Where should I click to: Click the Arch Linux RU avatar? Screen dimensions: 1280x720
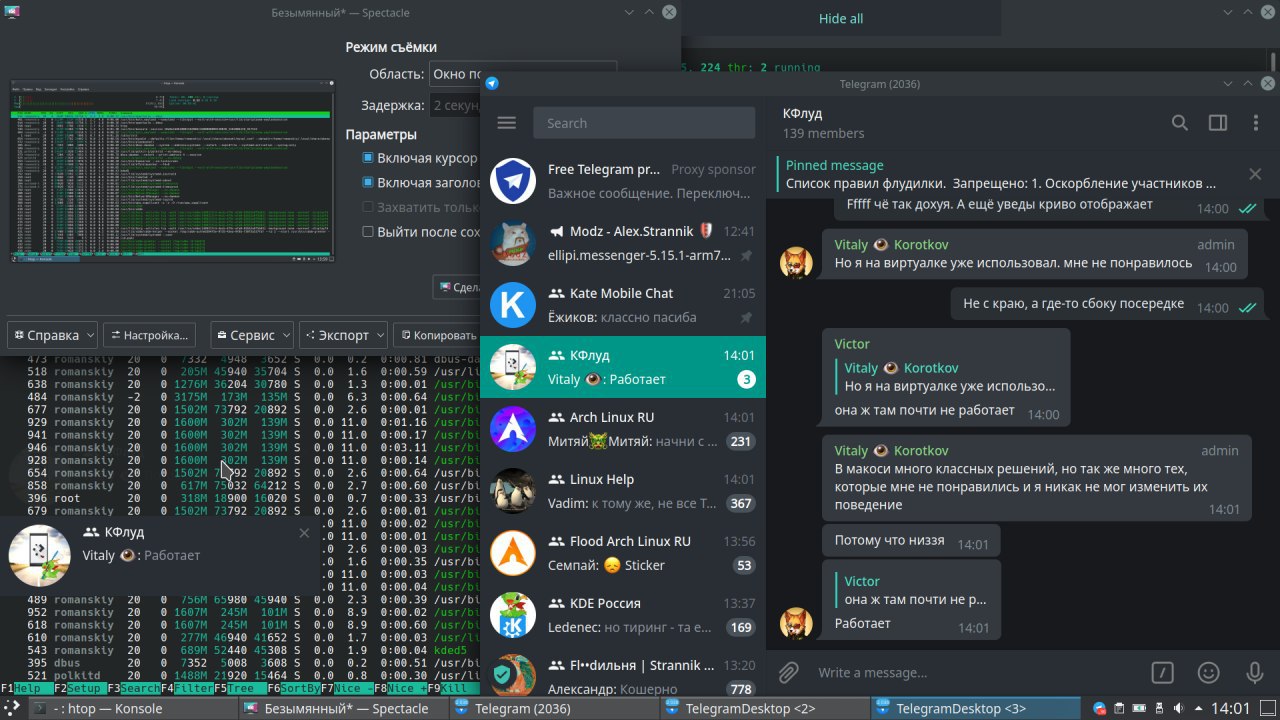click(514, 429)
